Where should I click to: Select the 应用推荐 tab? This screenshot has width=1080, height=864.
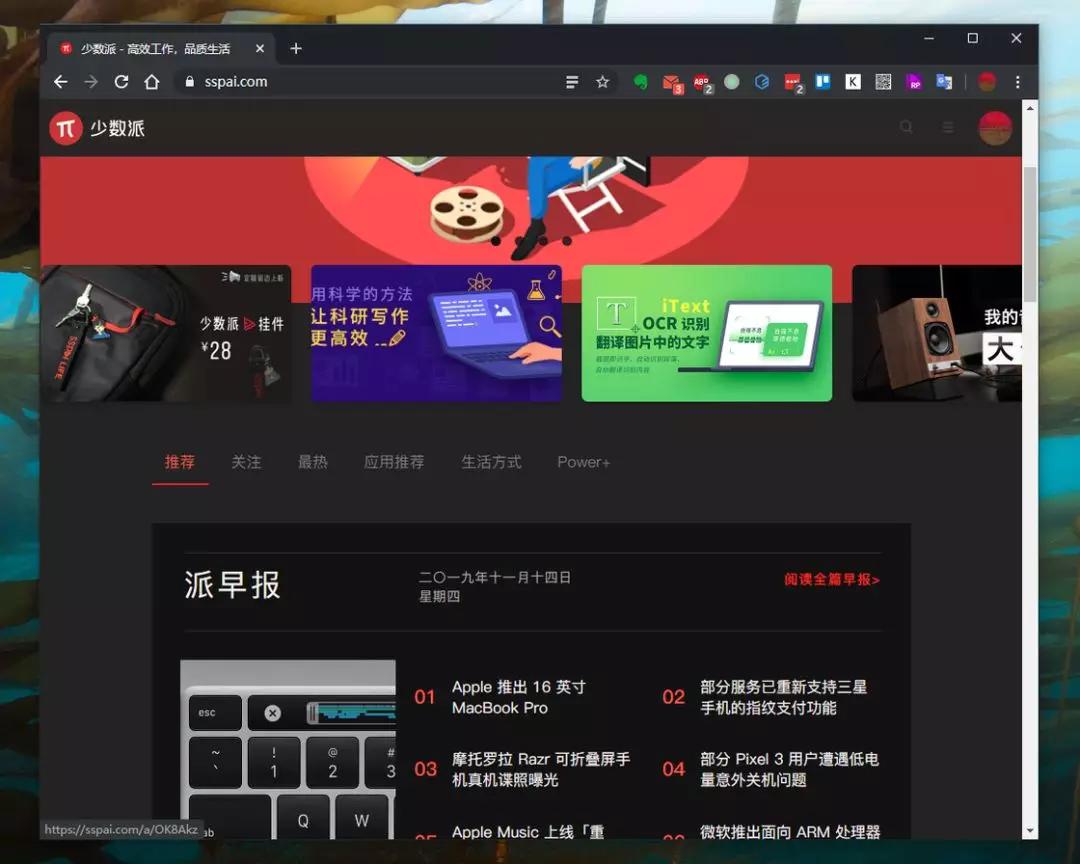tap(394, 462)
